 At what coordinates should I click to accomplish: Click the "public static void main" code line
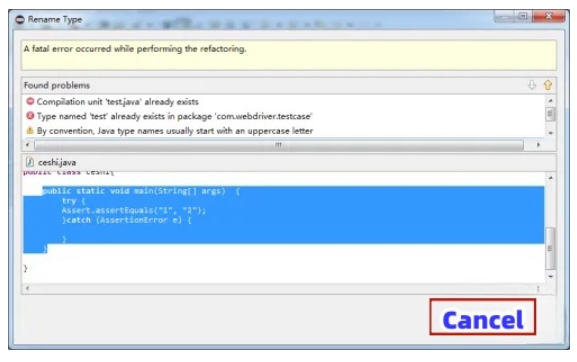pyautogui.click(x=141, y=191)
